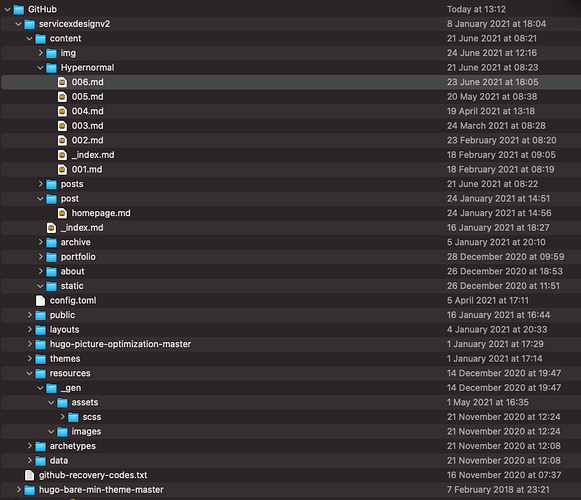Expand the about folder chevron
Image resolution: width=581 pixels, height=500 pixels.
[40, 271]
